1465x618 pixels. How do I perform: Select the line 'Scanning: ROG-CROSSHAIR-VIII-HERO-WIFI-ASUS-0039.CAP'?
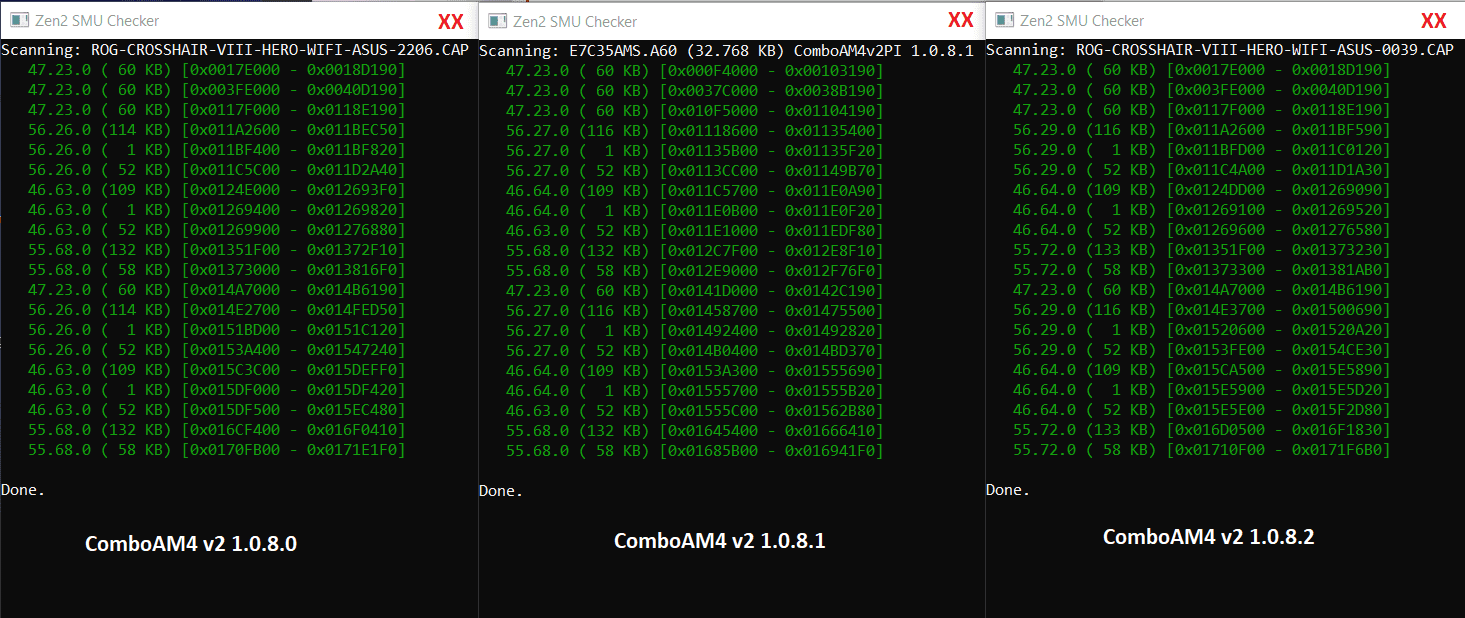[1220, 49]
